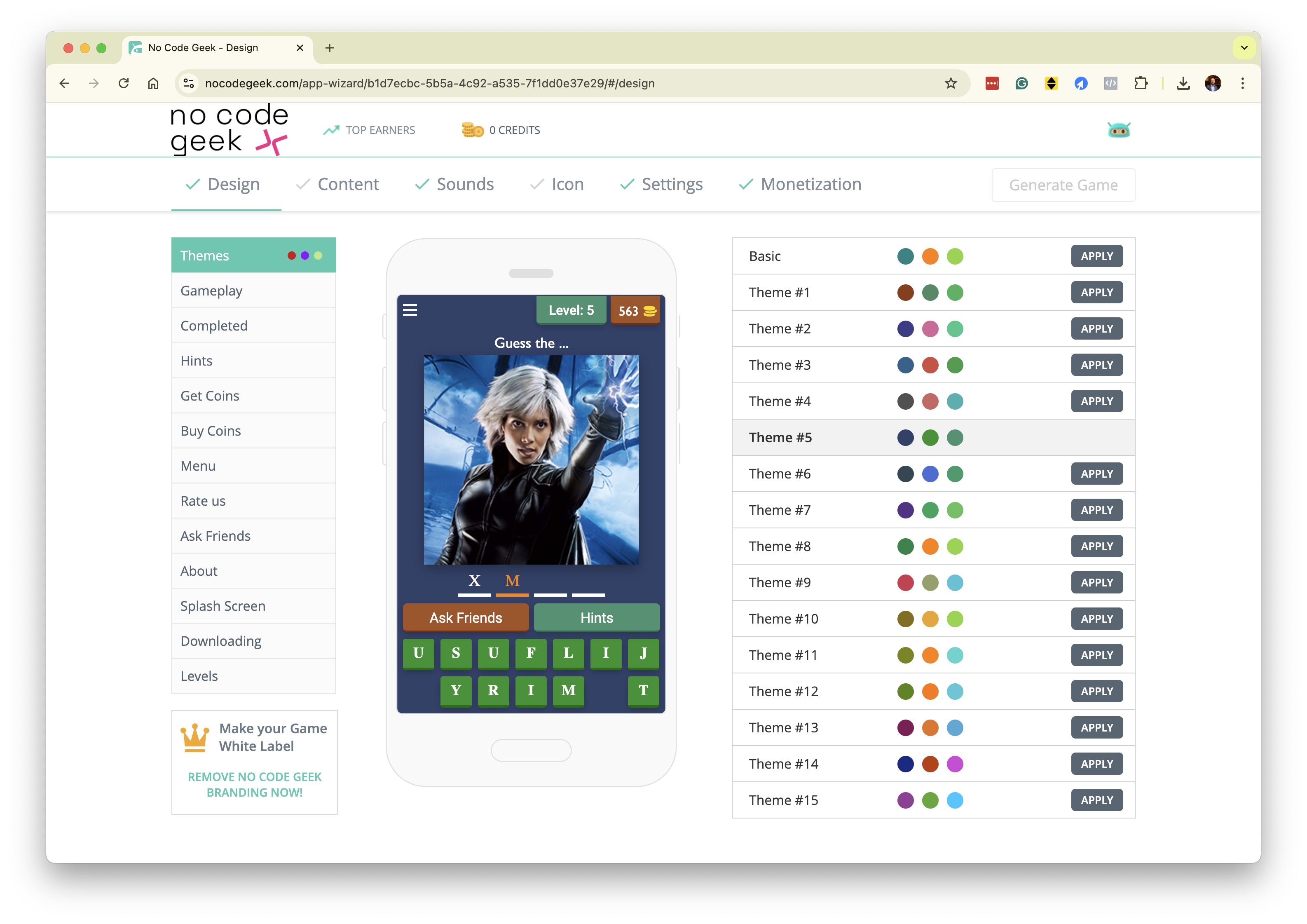
Task: Click the pink swatch of Theme #2
Action: 930,328
